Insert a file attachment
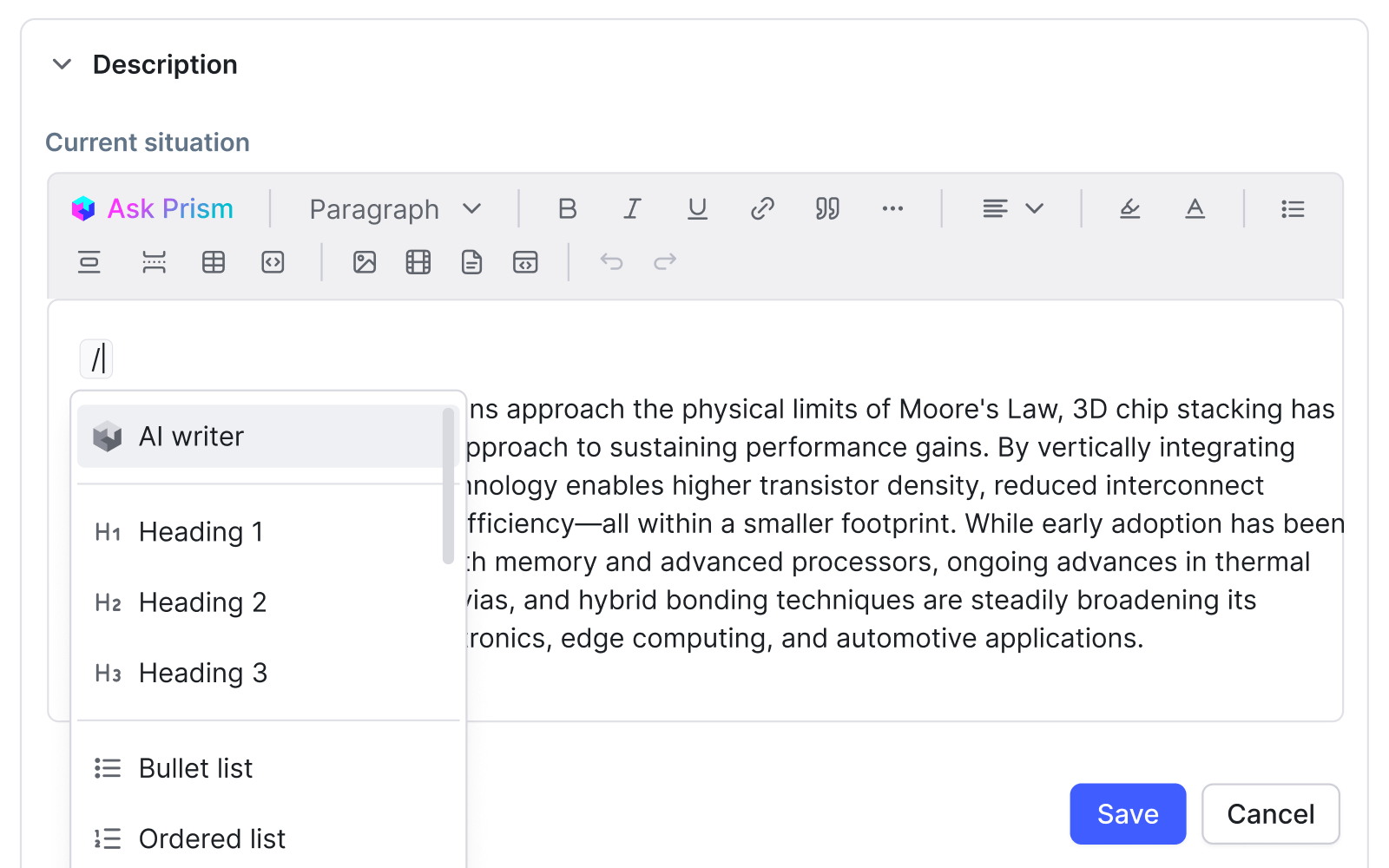Image resolution: width=1389 pixels, height=868 pixels. click(471, 262)
